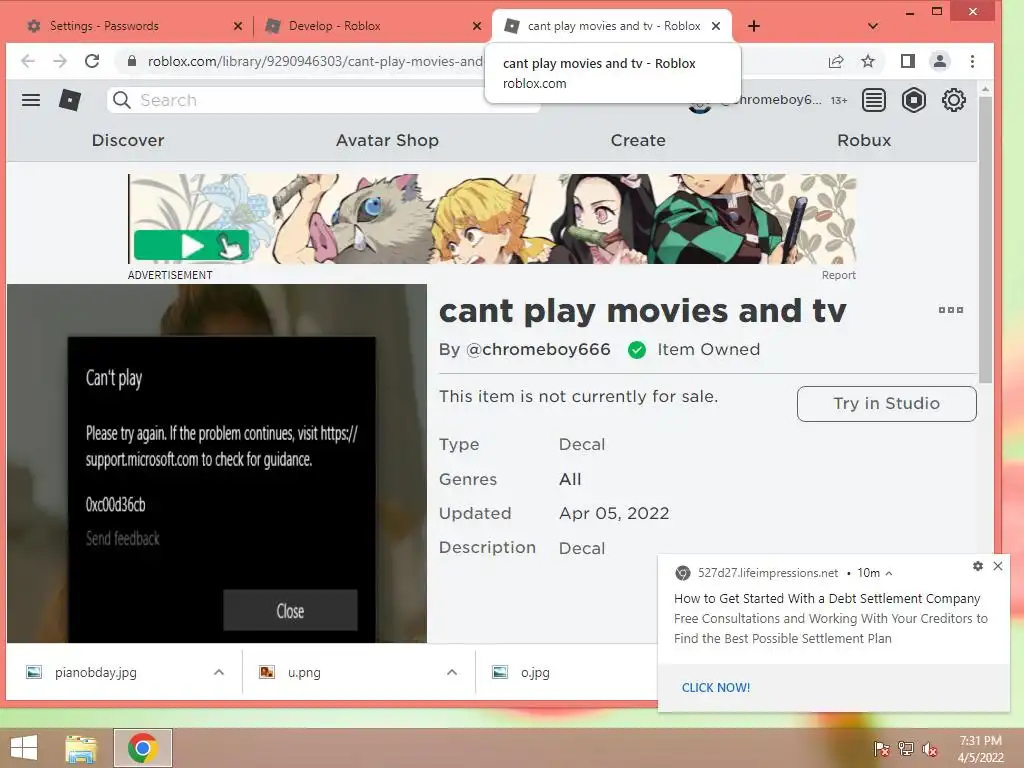This screenshot has width=1024, height=768.
Task: Click the address bar URL
Action: click(x=315, y=61)
